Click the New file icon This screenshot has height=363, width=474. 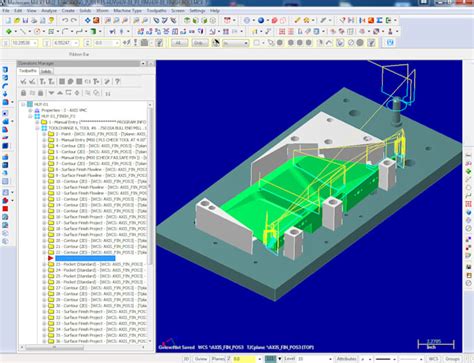click(x=8, y=20)
